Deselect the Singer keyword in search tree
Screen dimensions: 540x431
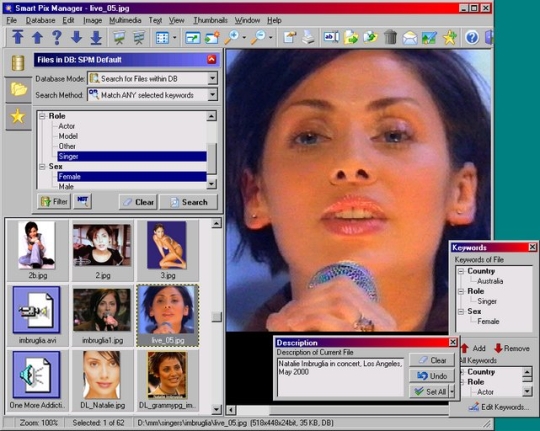point(132,156)
